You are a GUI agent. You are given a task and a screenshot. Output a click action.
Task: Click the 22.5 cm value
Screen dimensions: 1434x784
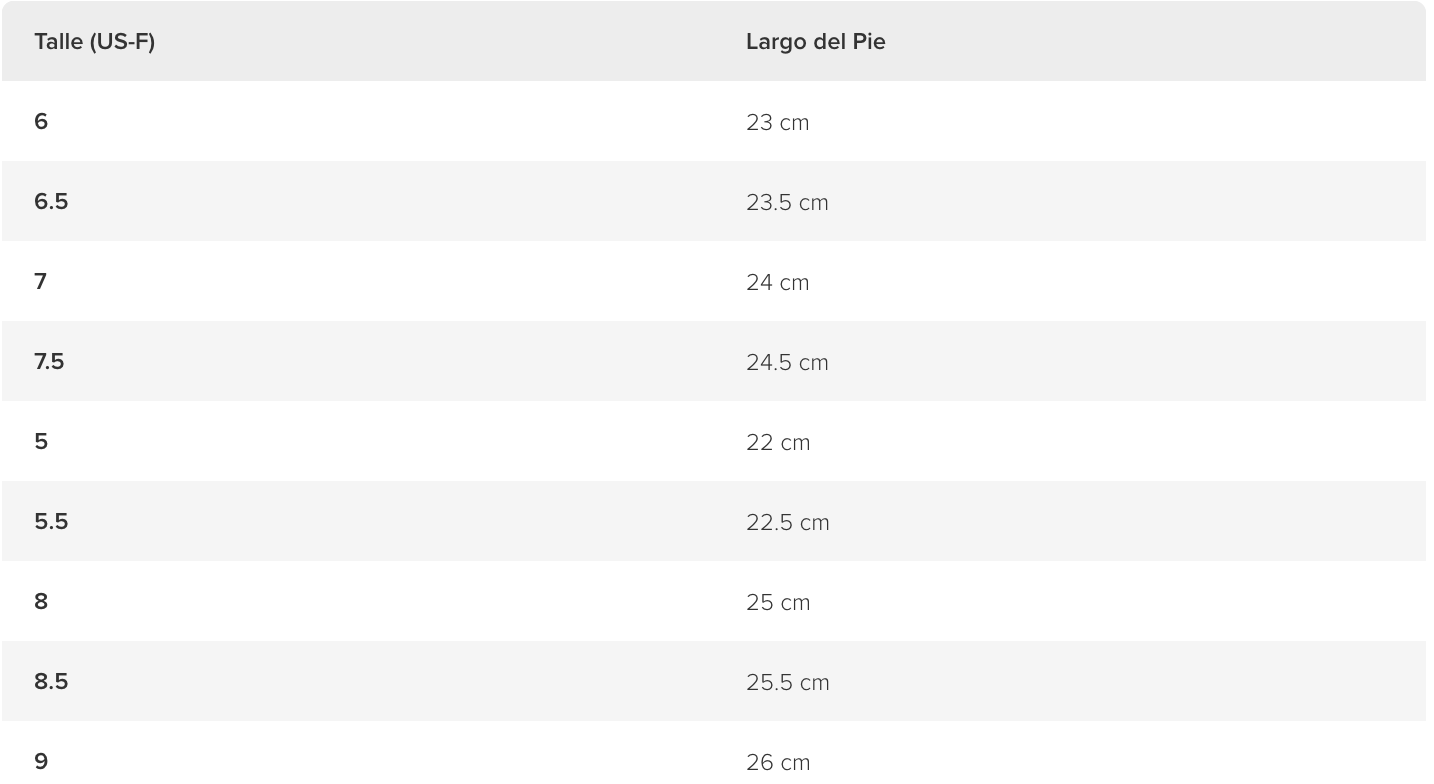point(788,522)
